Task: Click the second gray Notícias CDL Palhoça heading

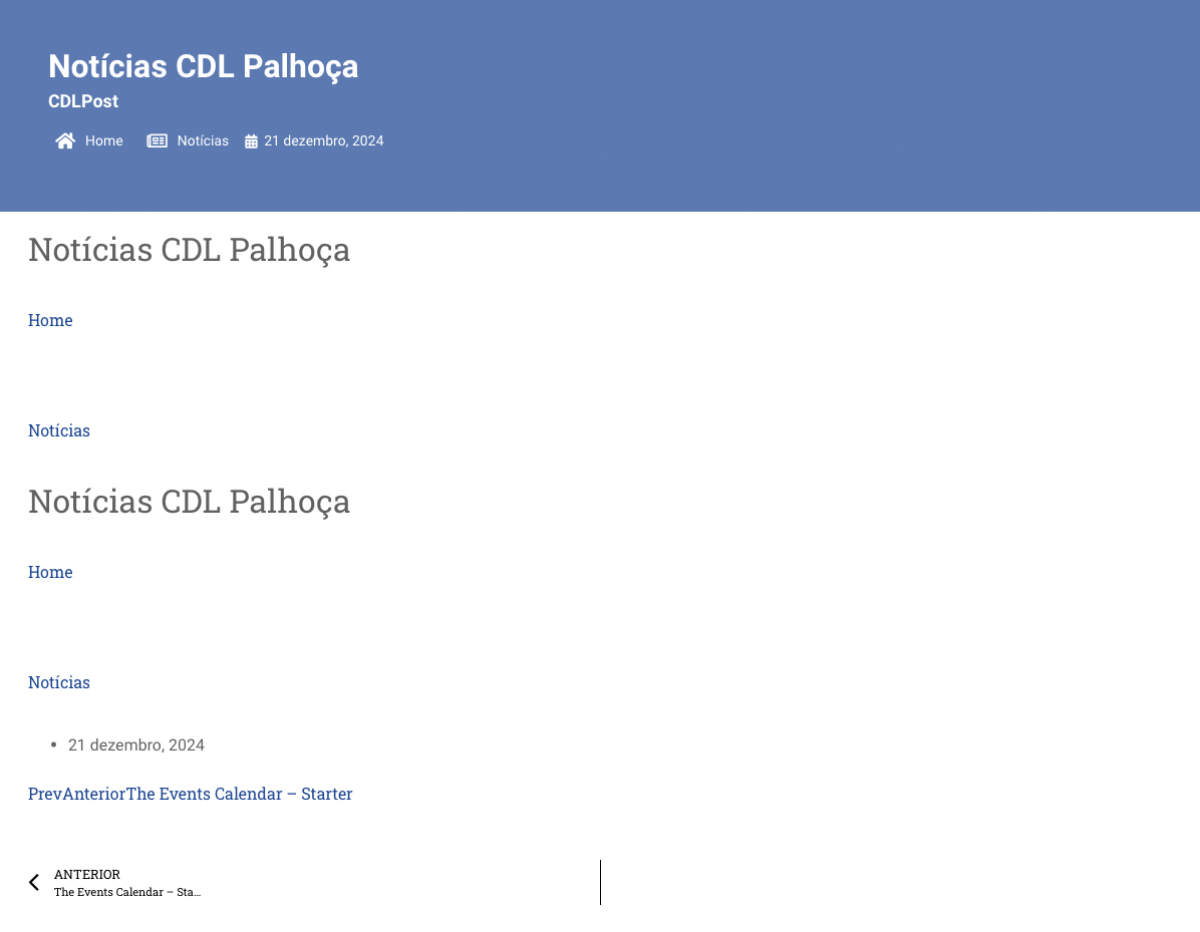Action: [x=189, y=502]
